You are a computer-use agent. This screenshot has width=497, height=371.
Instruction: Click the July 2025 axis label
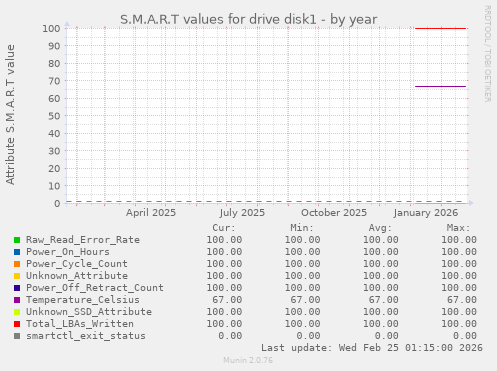coord(242,213)
